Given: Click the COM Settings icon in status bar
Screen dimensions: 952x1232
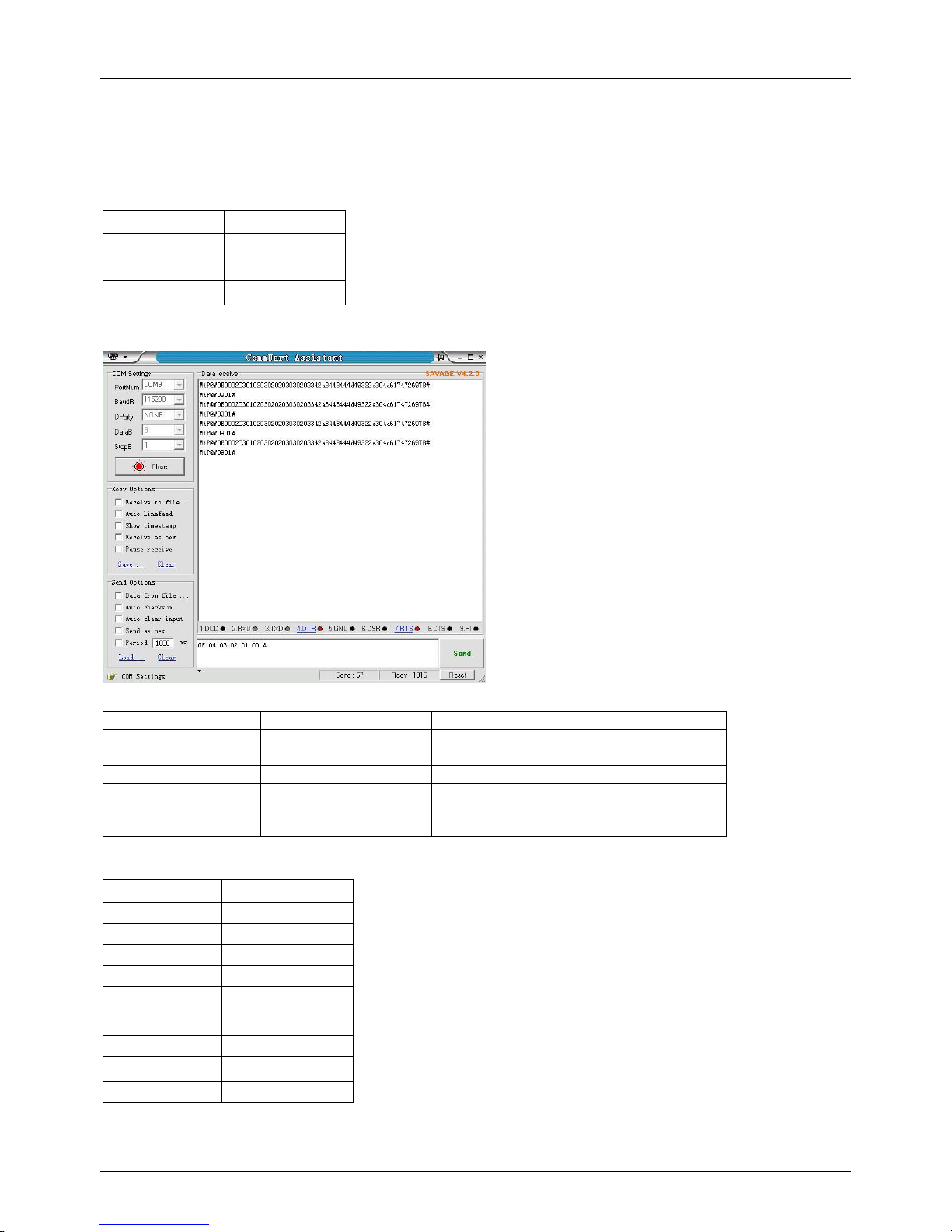Looking at the screenshot, I should coord(111,676).
